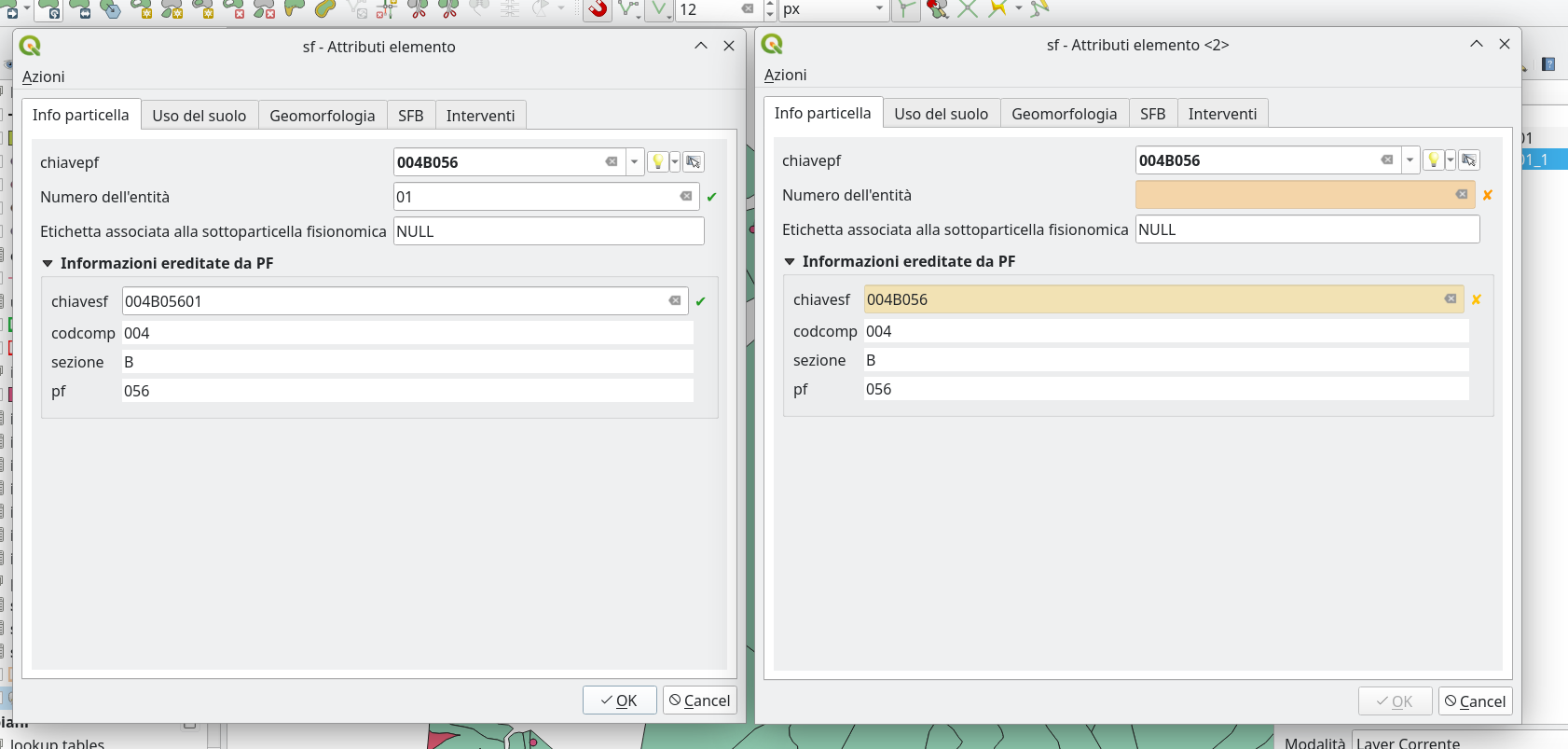The image size is (1568, 749).
Task: Switch to Geomorfologia tab in <2> dialog
Action: click(1065, 114)
